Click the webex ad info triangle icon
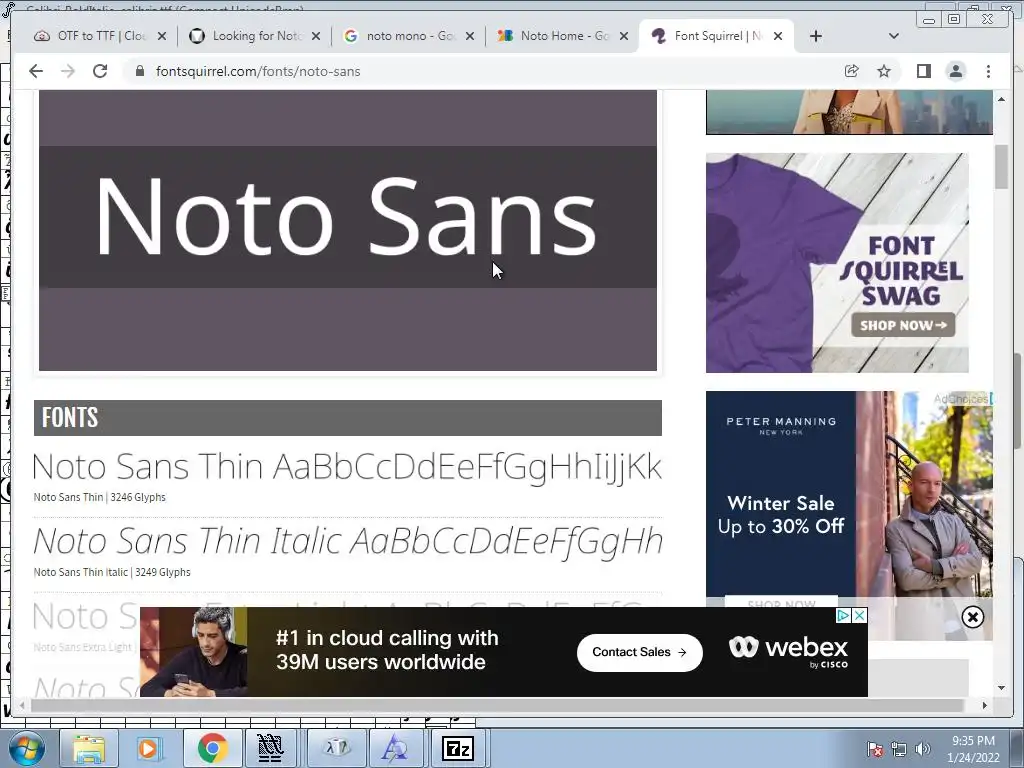The width and height of the screenshot is (1024, 768). click(x=844, y=616)
